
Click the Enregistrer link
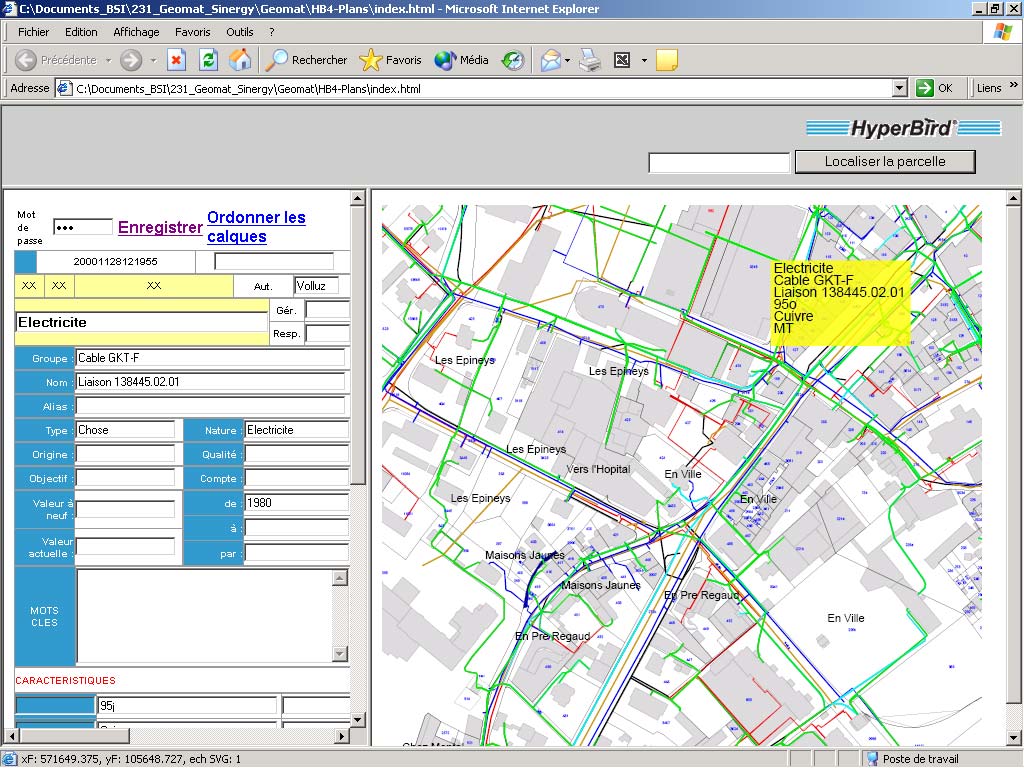coord(160,227)
